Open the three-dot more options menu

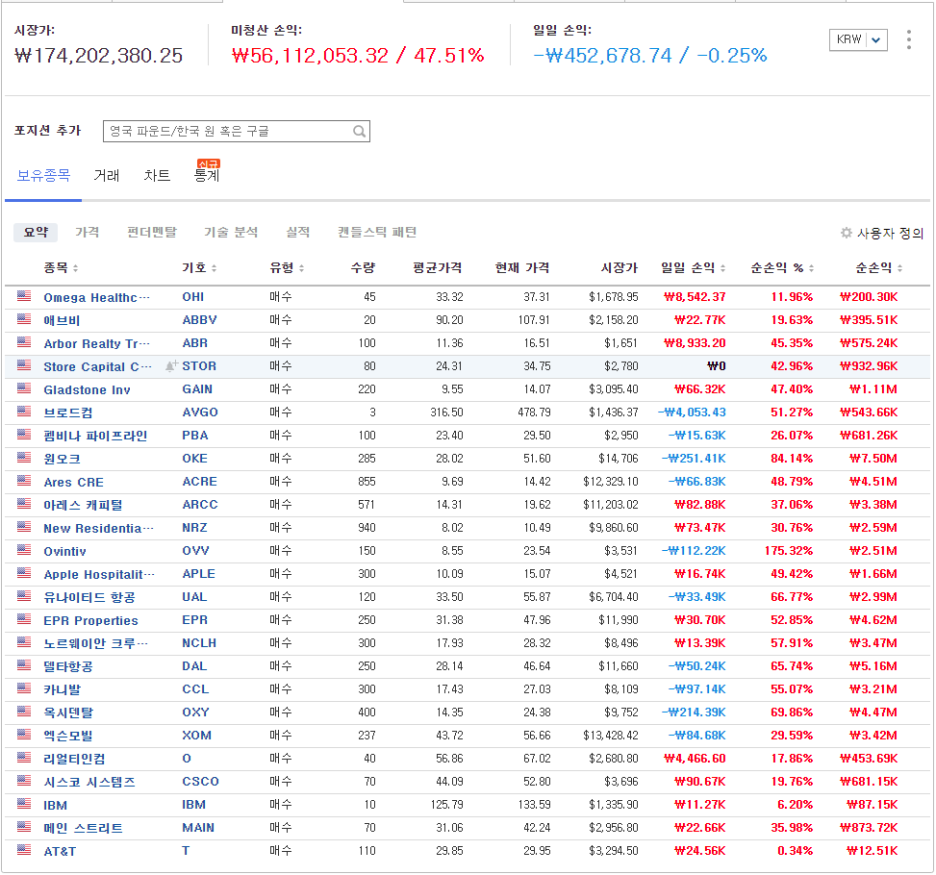909,40
